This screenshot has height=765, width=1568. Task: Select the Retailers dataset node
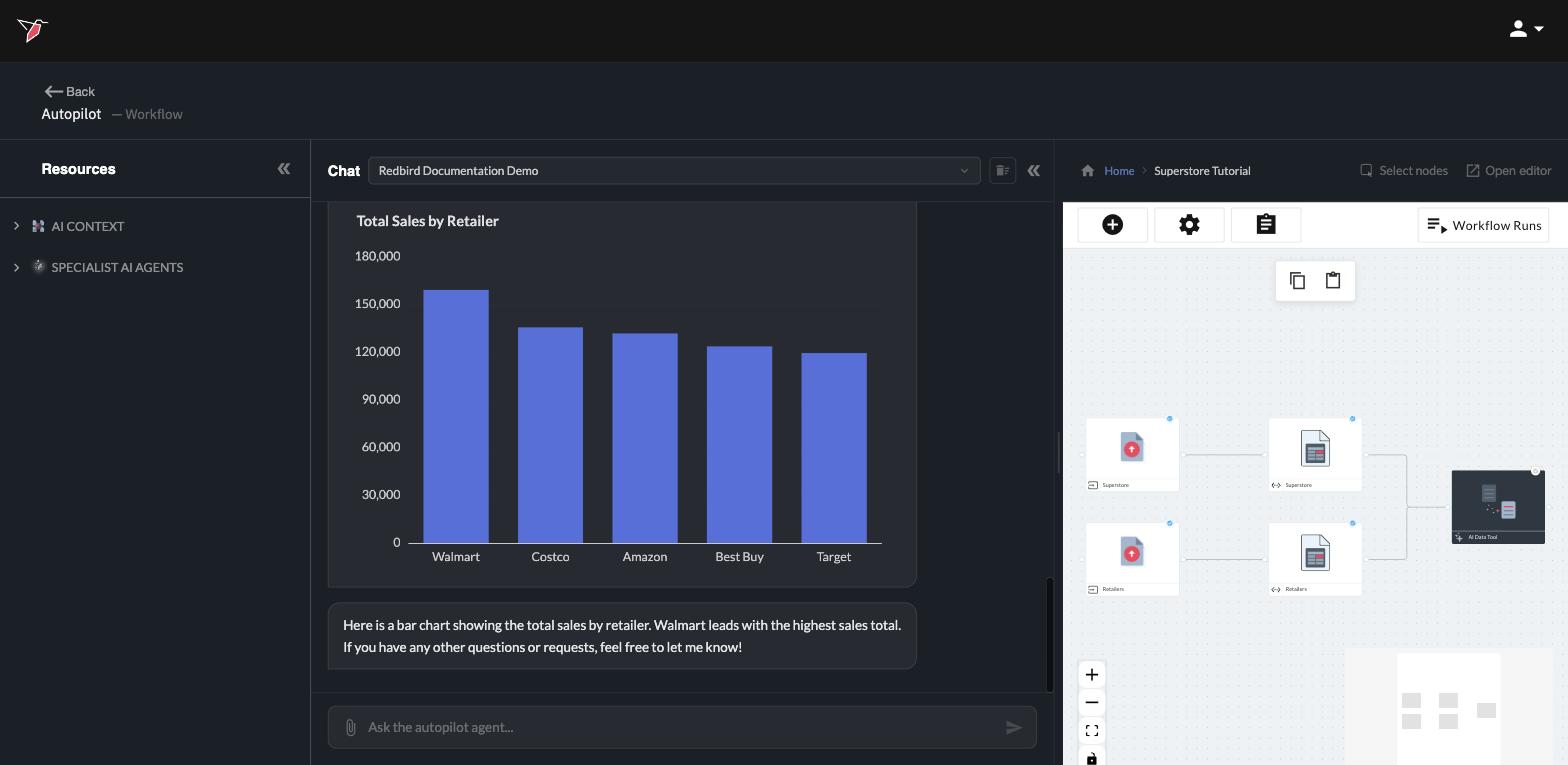[x=1315, y=559]
